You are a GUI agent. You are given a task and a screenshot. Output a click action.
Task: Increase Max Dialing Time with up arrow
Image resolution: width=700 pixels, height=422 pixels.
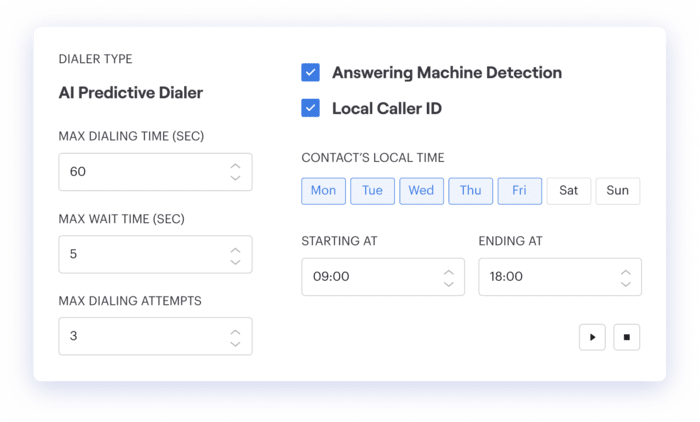tap(235, 166)
